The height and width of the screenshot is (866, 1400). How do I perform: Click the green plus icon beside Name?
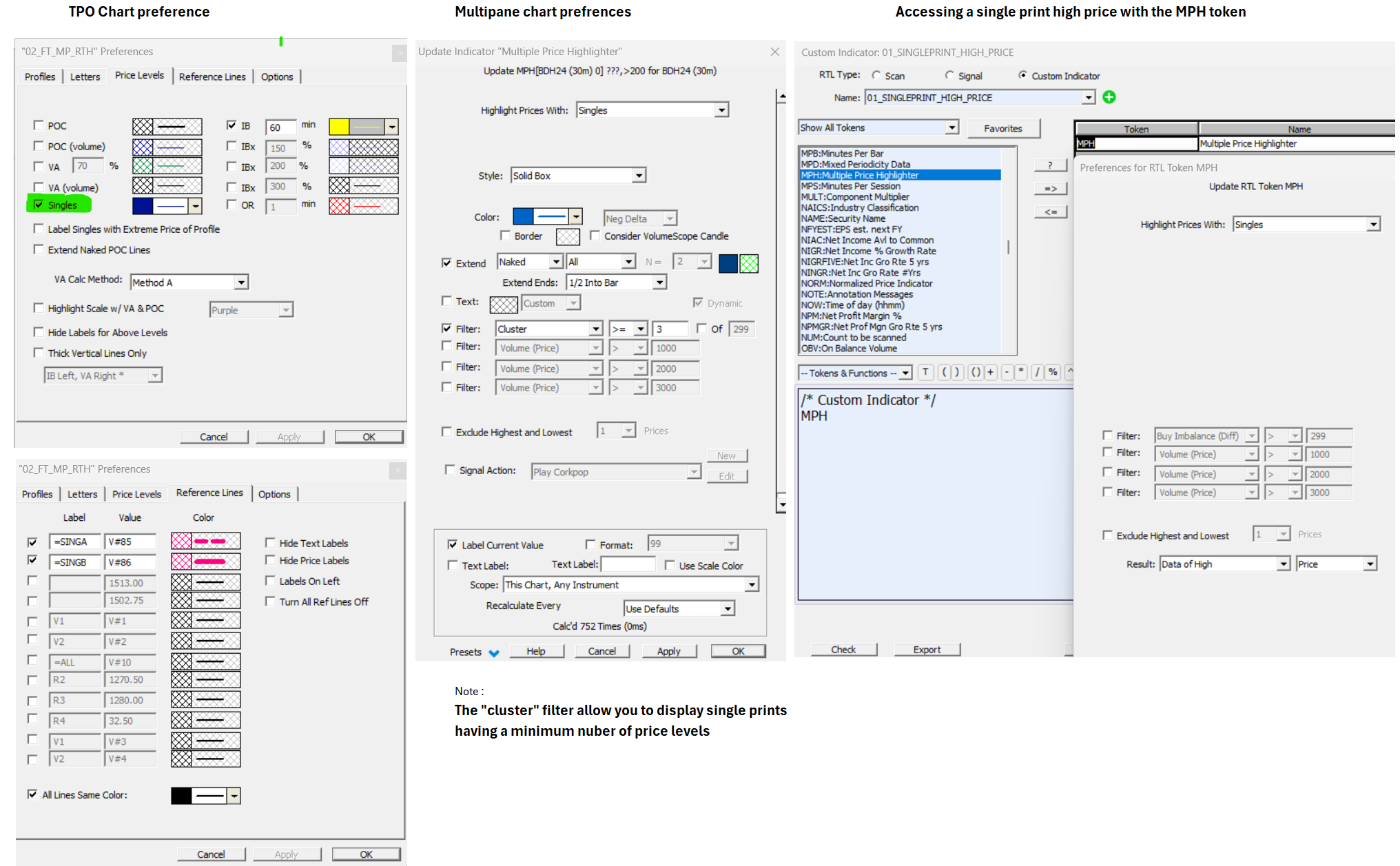tap(1109, 97)
